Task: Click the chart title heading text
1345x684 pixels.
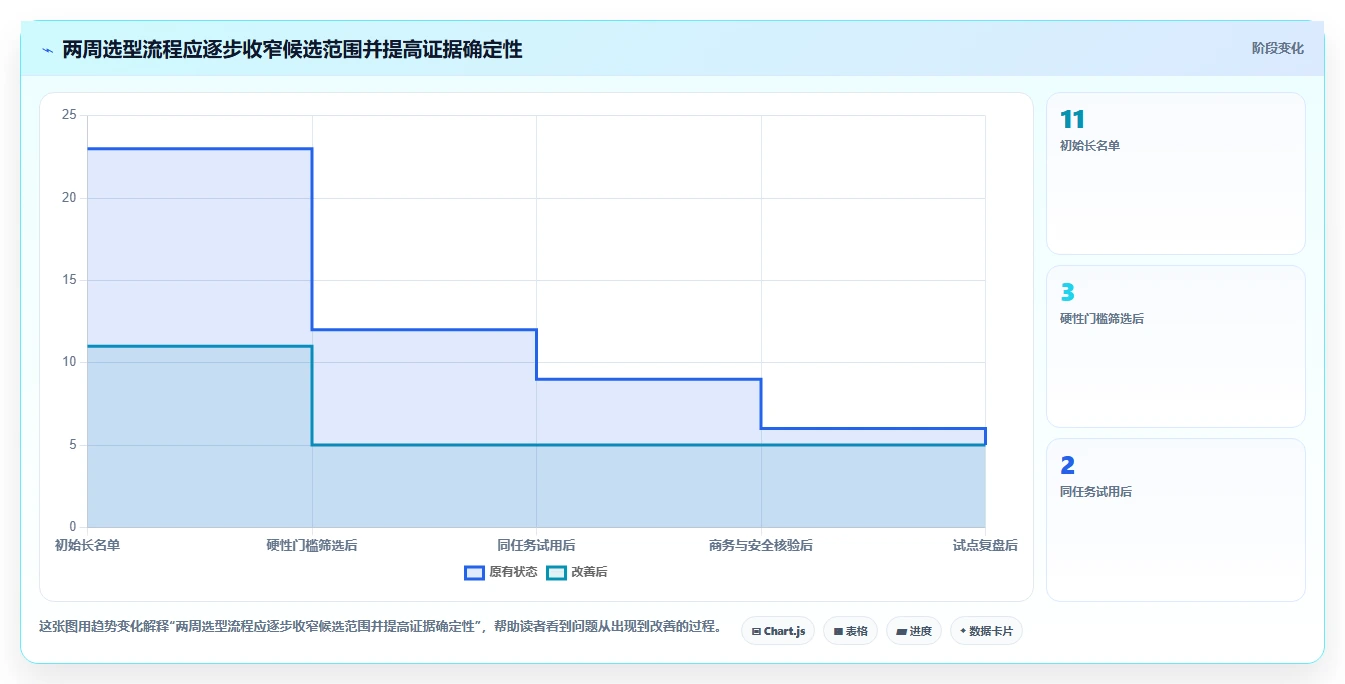Action: click(x=292, y=49)
